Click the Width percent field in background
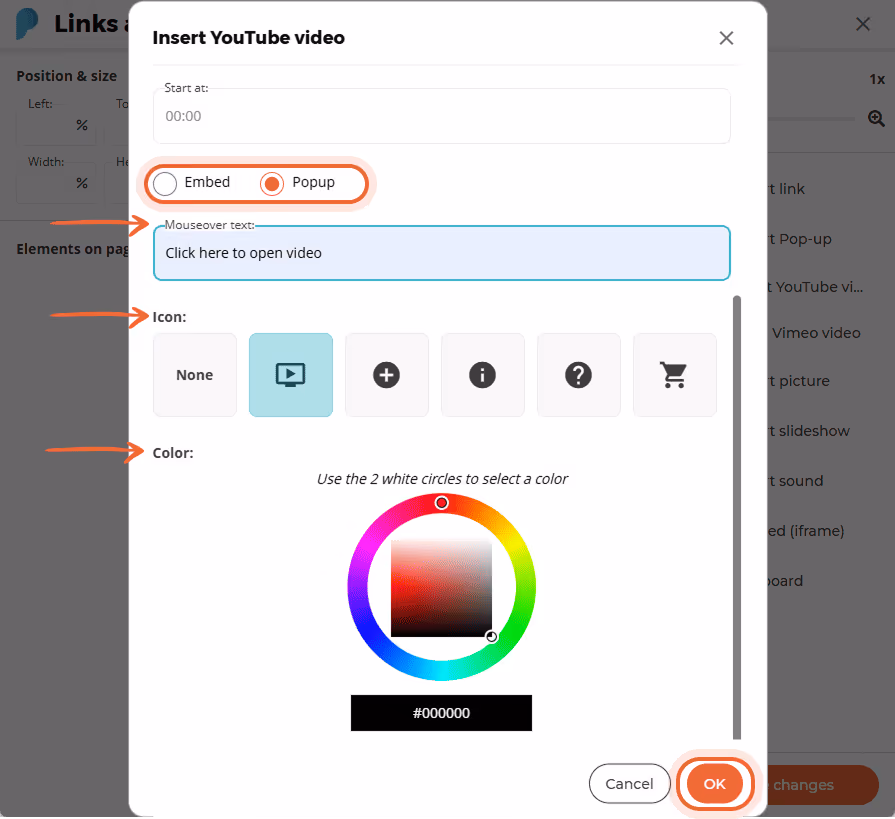895x819 pixels. pyautogui.click(x=56, y=184)
